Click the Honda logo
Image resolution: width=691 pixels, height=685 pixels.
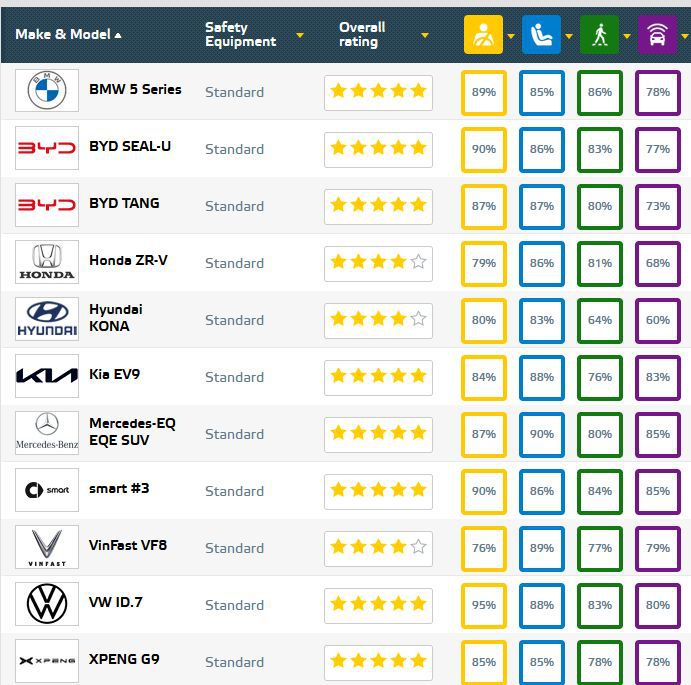pyautogui.click(x=47, y=262)
